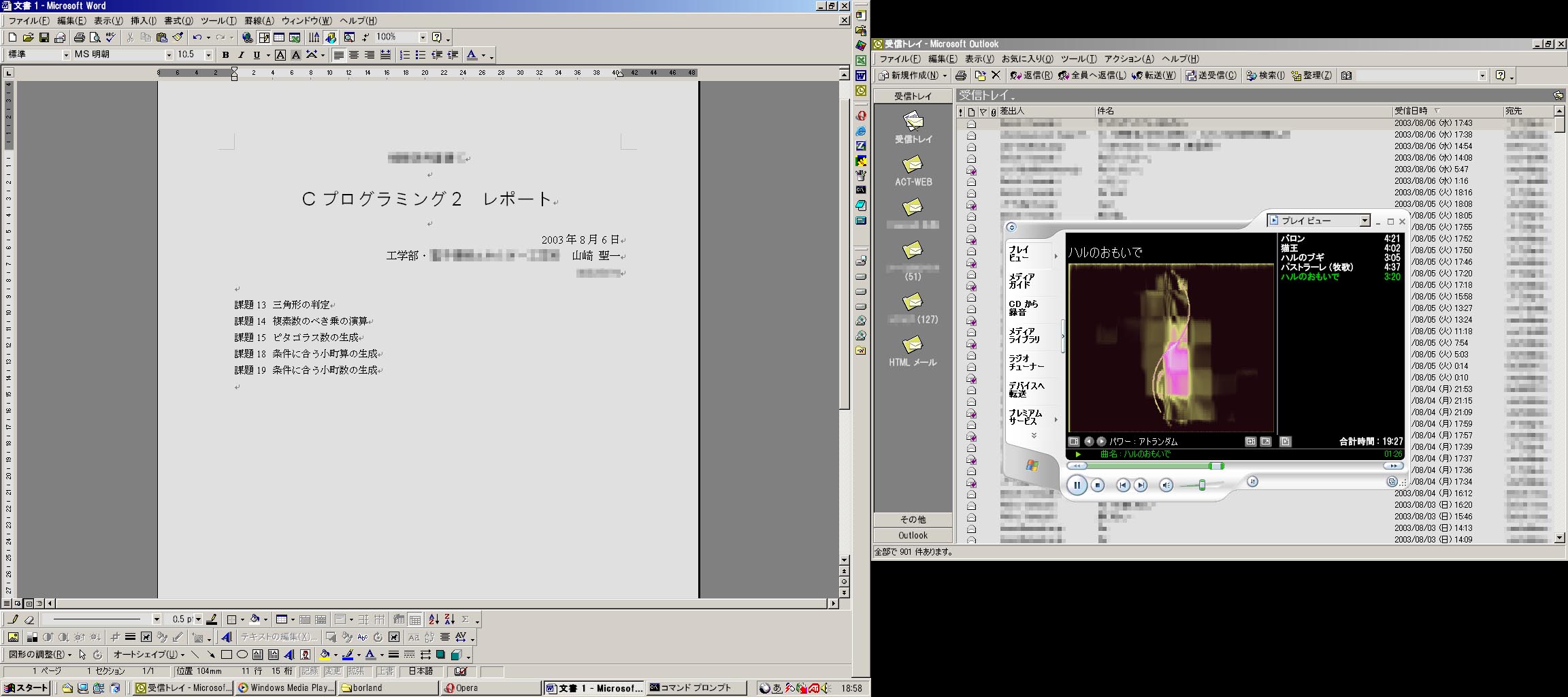Viewport: 1568px width, 697px height.
Task: Toggle bold formatting in Word
Action: (225, 55)
